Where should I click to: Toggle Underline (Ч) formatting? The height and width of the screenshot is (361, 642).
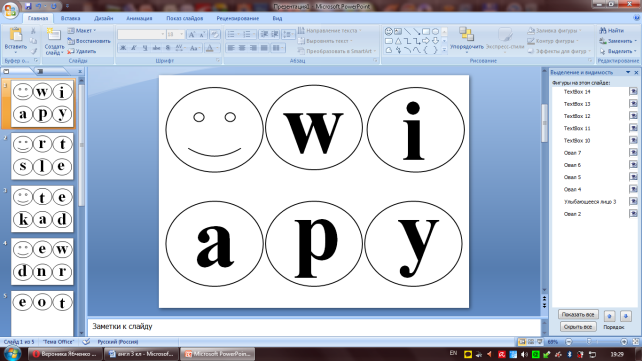click(x=145, y=48)
